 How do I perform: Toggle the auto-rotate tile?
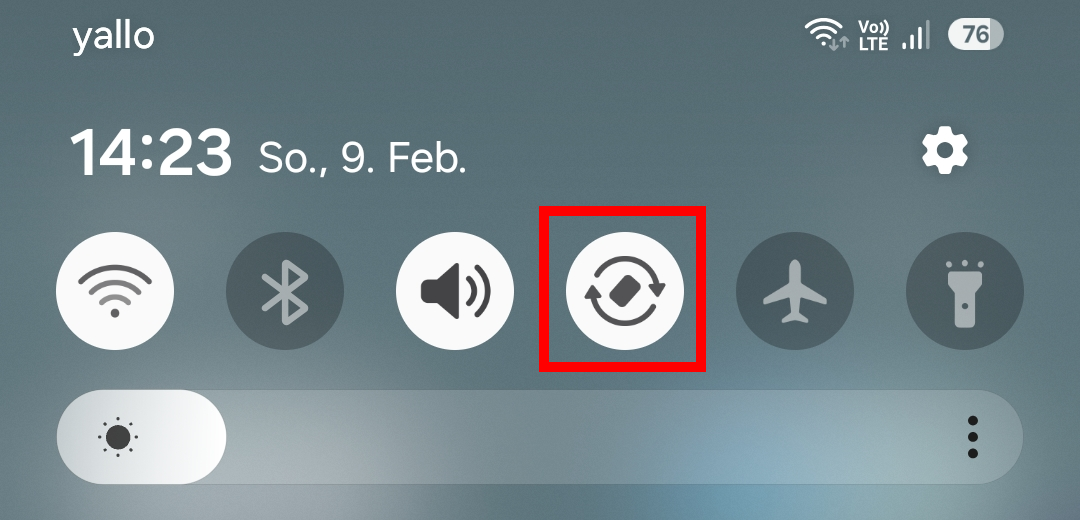tap(625, 291)
